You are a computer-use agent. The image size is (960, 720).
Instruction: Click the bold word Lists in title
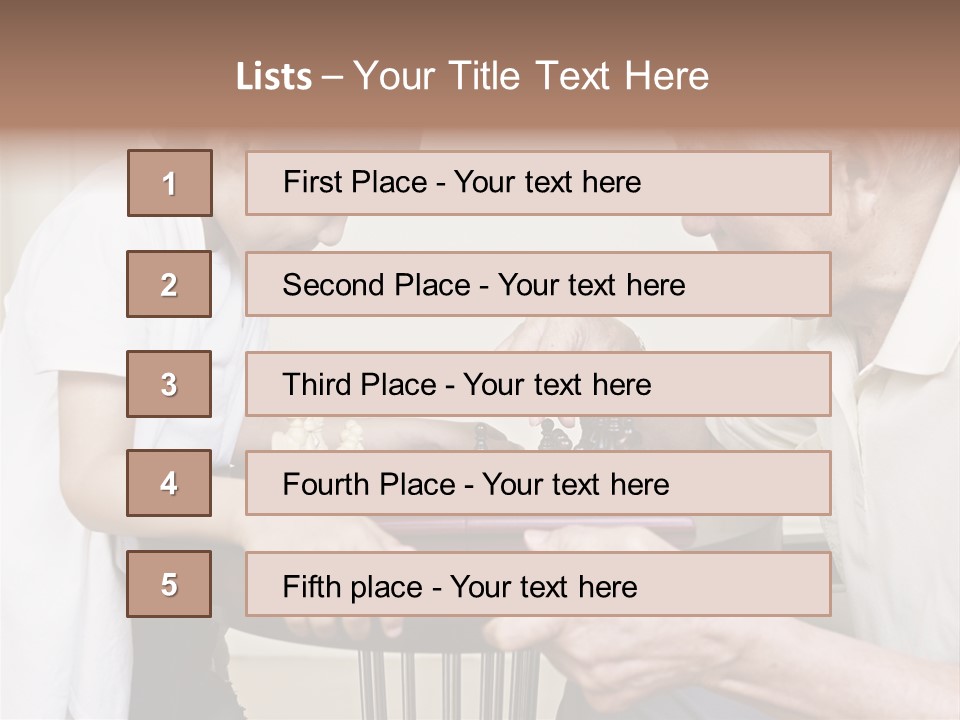tap(274, 77)
